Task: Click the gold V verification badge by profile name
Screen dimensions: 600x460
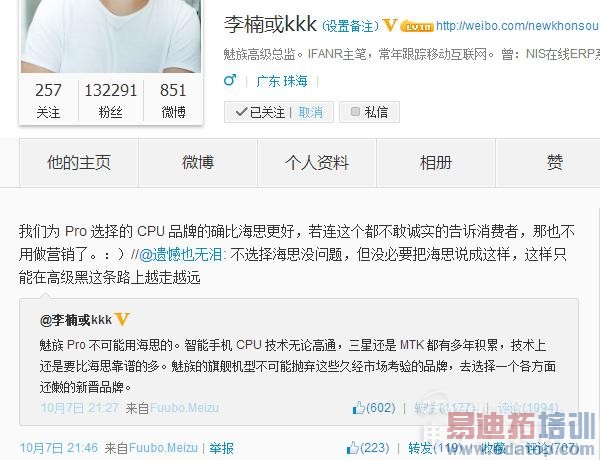Action: coord(390,25)
